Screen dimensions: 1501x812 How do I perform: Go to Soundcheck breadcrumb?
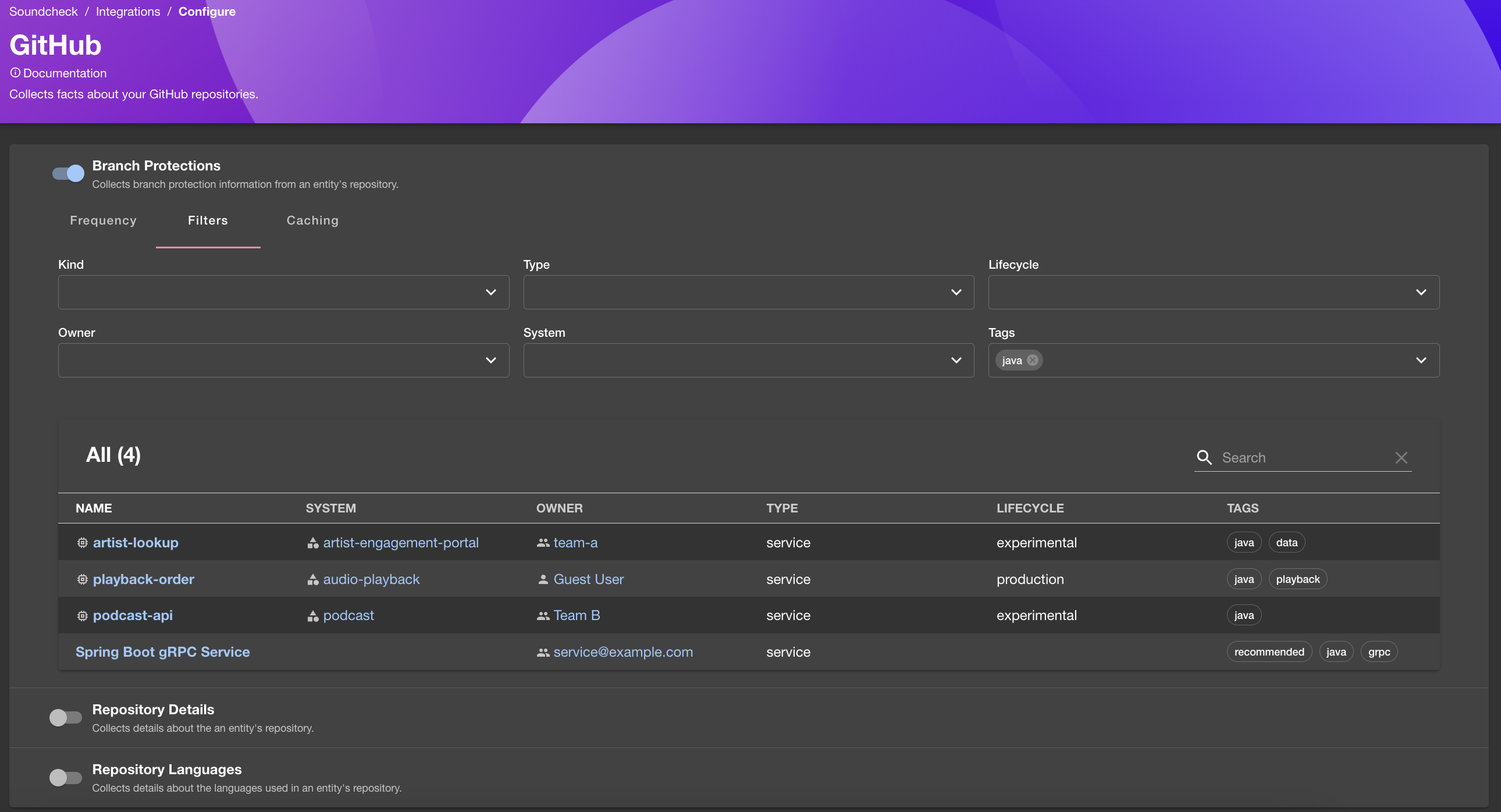(x=44, y=12)
